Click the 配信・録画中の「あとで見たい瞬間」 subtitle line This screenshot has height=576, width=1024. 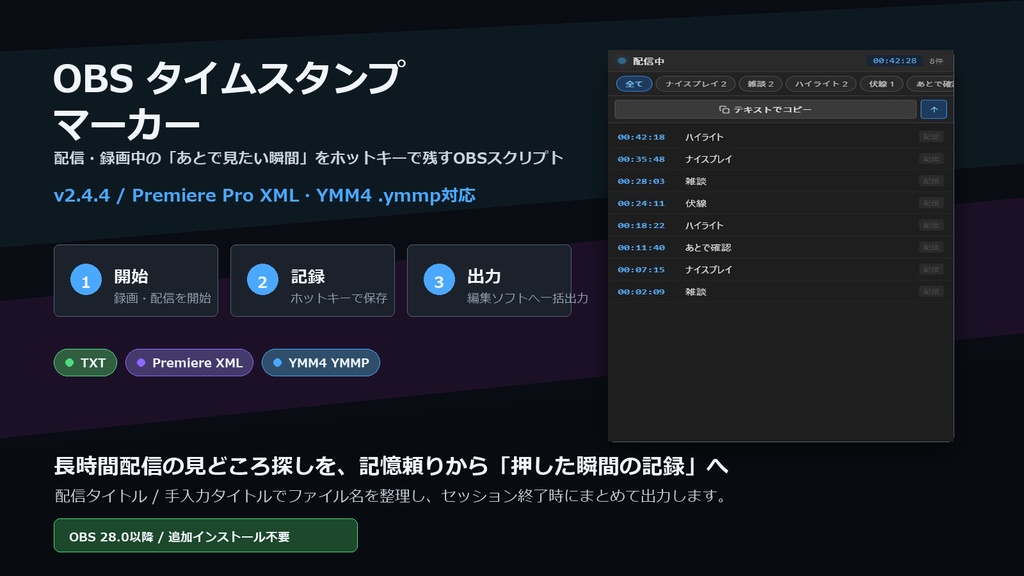click(308, 158)
